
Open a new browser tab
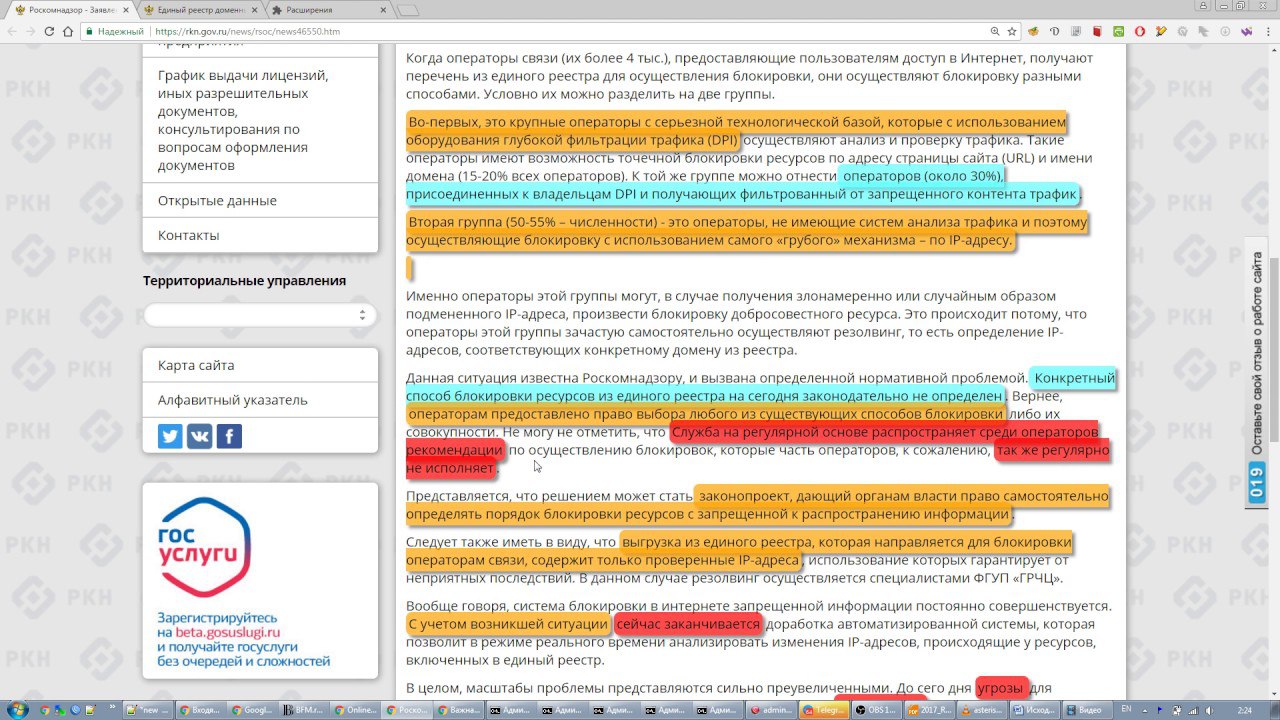[x=407, y=10]
